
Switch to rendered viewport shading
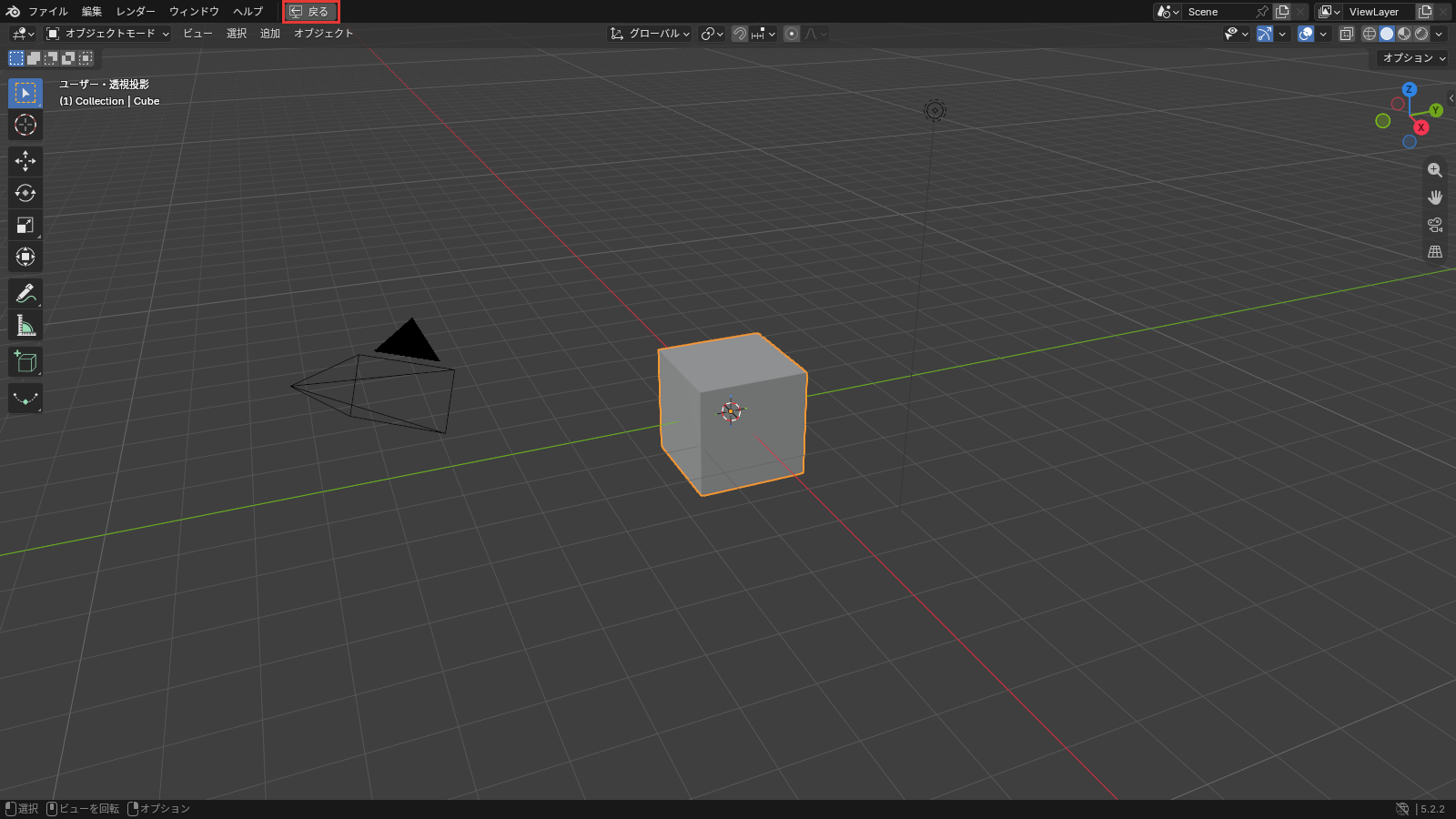coord(1421,34)
